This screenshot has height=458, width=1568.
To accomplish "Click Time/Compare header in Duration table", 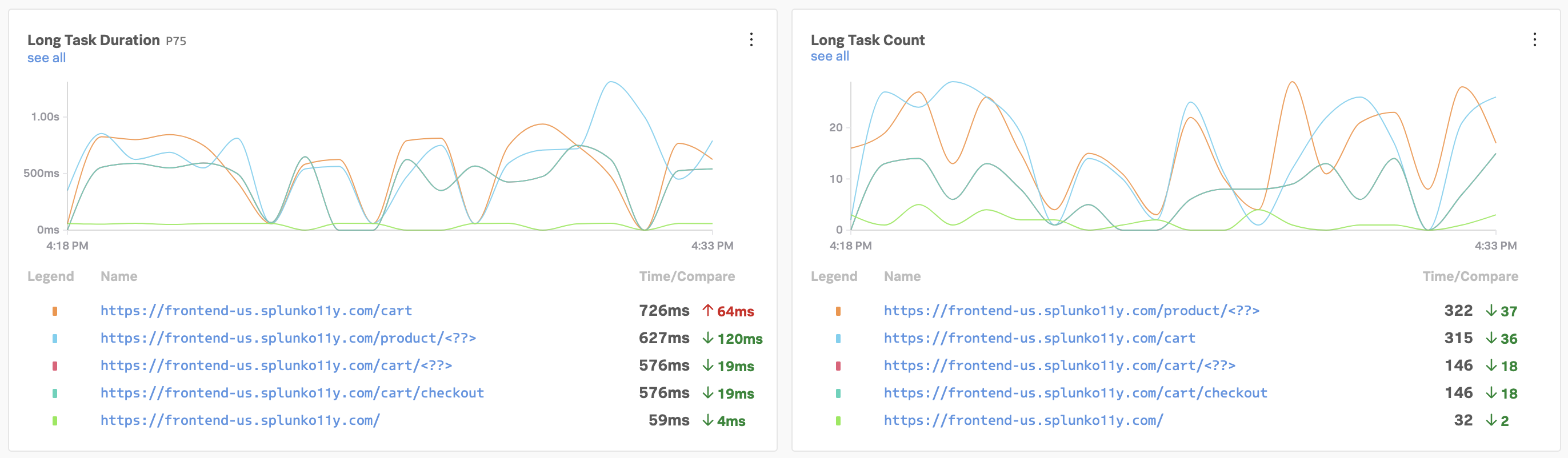I will pos(687,276).
